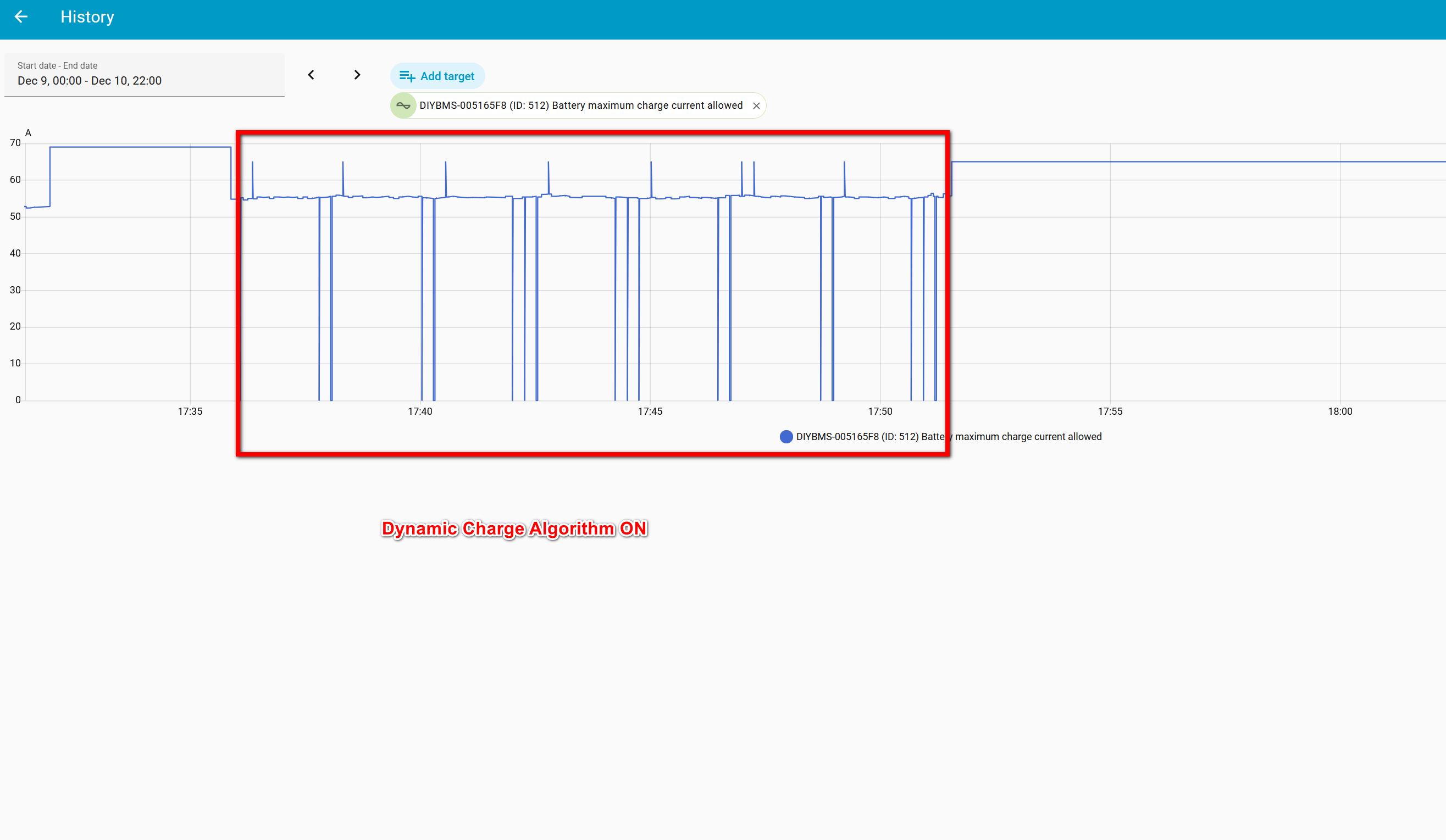Viewport: 1446px width, 840px height.
Task: Toggle the blue legend dot for DIYBMS series
Action: 786,437
